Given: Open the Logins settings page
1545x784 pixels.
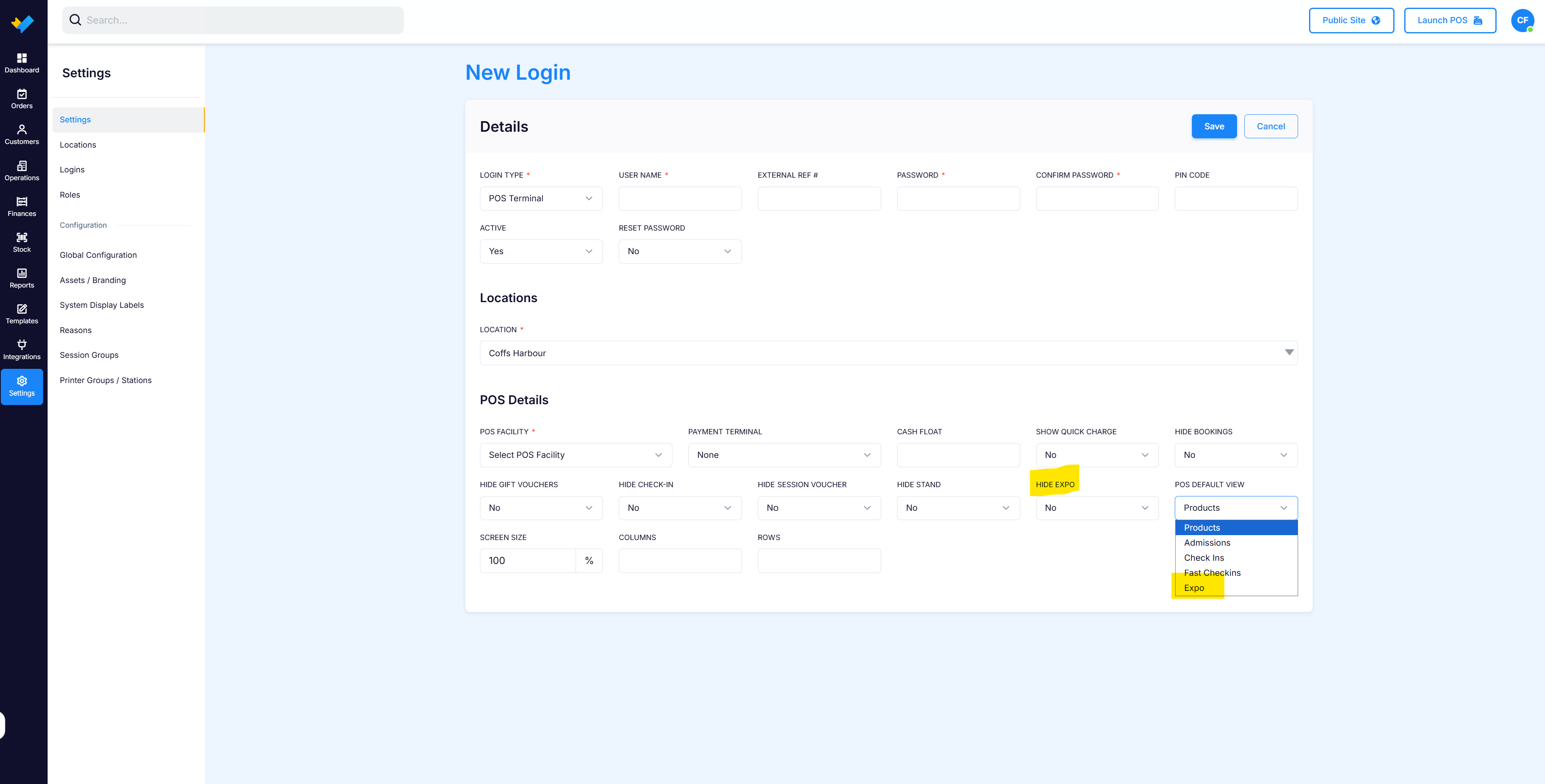Looking at the screenshot, I should pos(72,170).
